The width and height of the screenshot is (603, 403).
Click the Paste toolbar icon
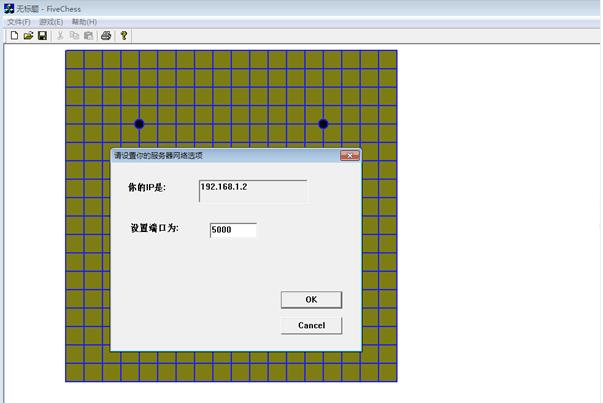(x=88, y=36)
